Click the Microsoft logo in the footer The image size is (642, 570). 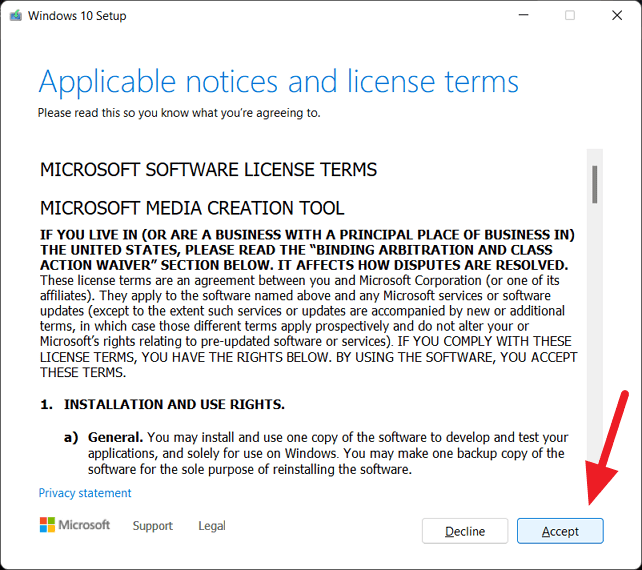(x=75, y=525)
